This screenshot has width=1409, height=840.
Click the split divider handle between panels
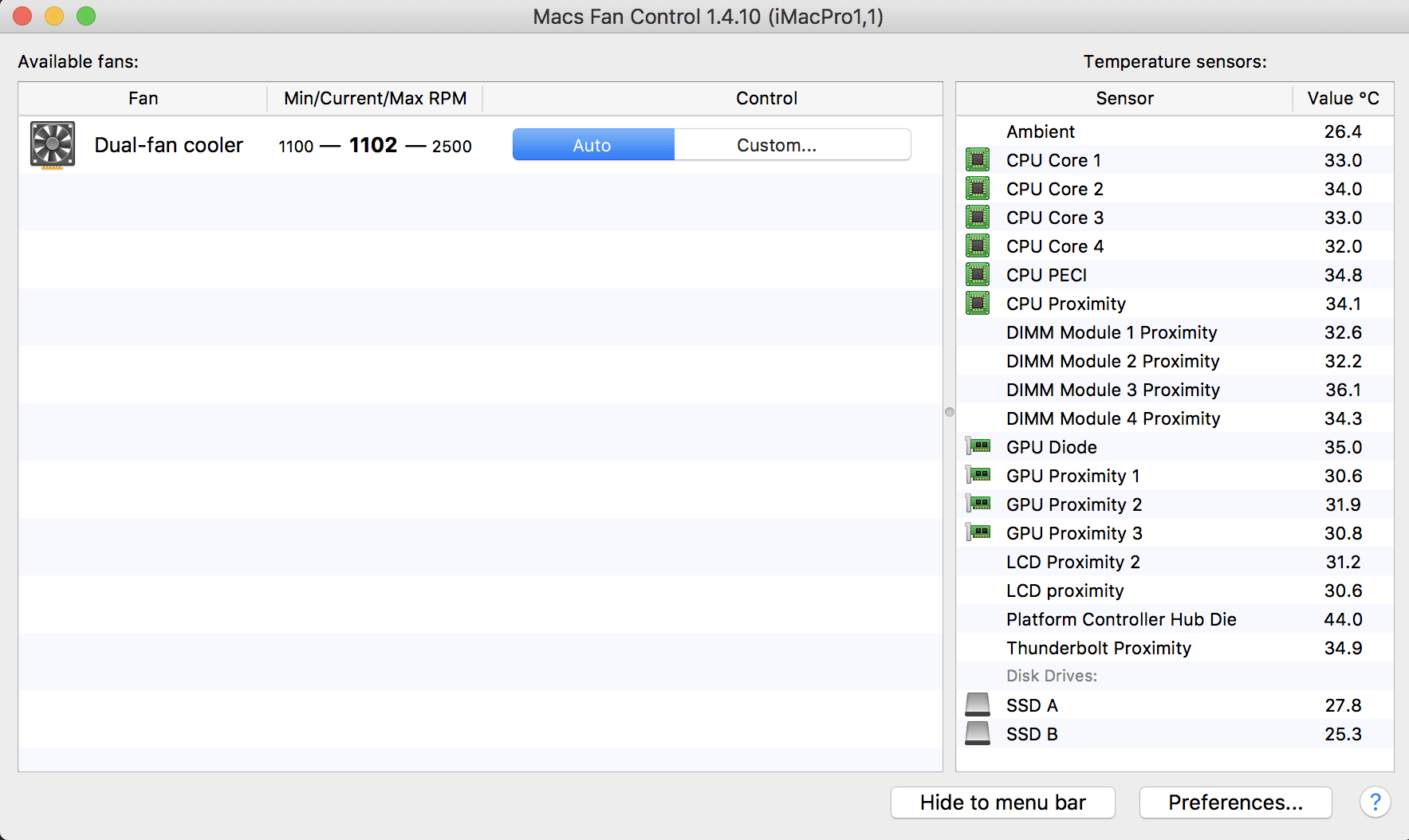click(x=949, y=412)
